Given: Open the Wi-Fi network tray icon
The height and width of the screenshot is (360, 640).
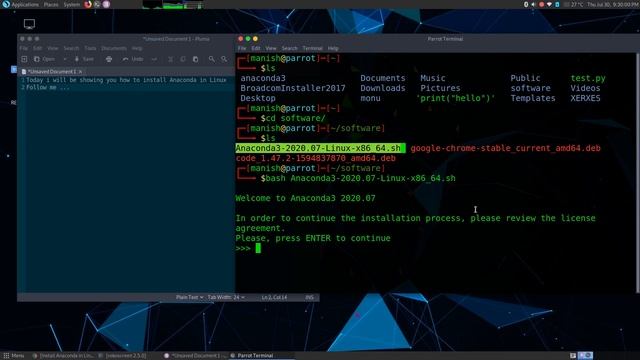Looking at the screenshot, I should 549,4.
